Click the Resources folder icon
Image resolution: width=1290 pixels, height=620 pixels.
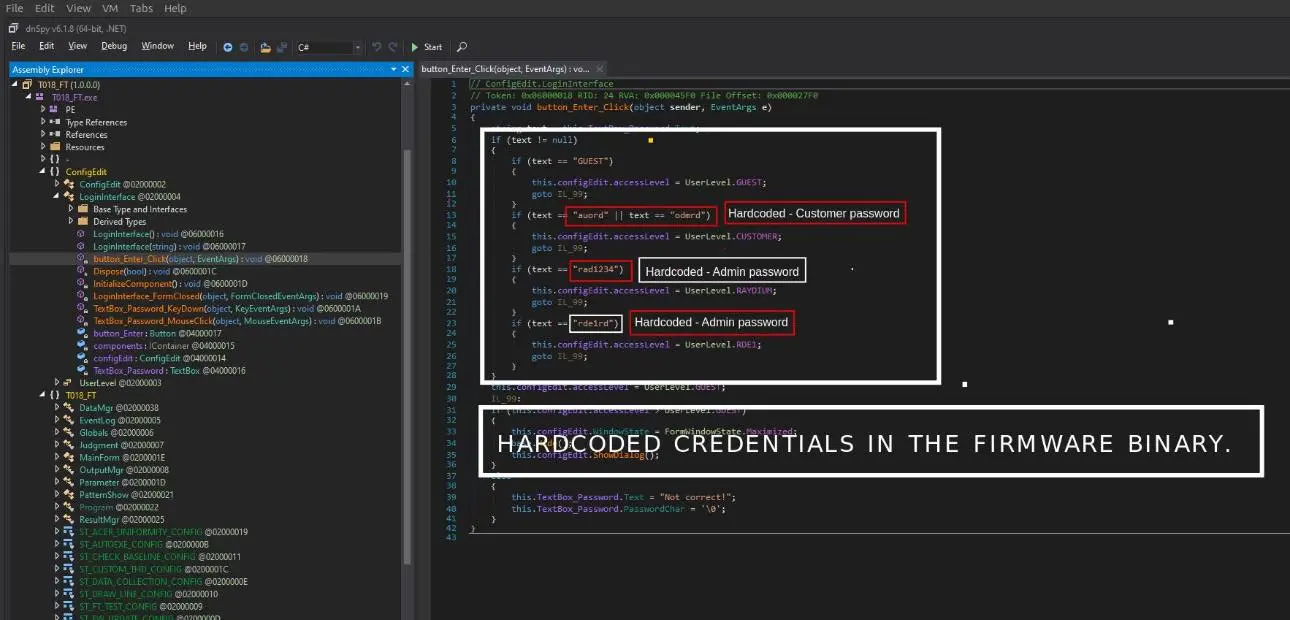point(55,147)
